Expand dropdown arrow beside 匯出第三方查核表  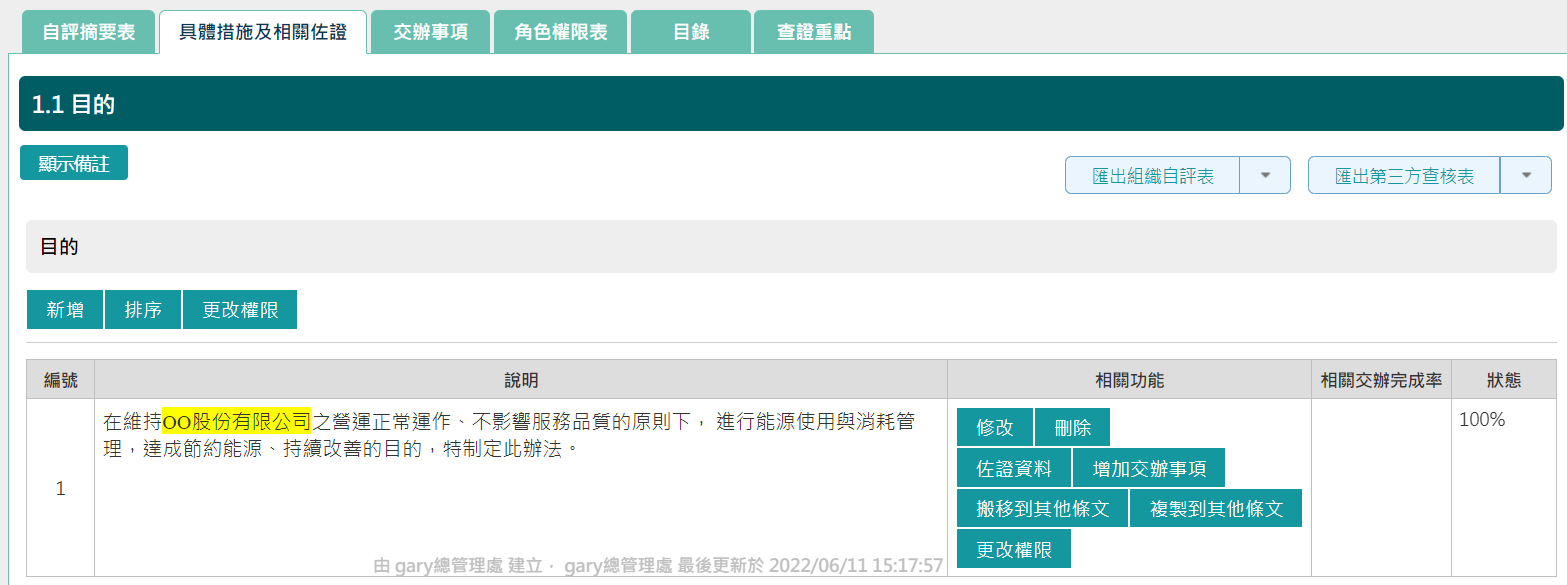(1526, 176)
